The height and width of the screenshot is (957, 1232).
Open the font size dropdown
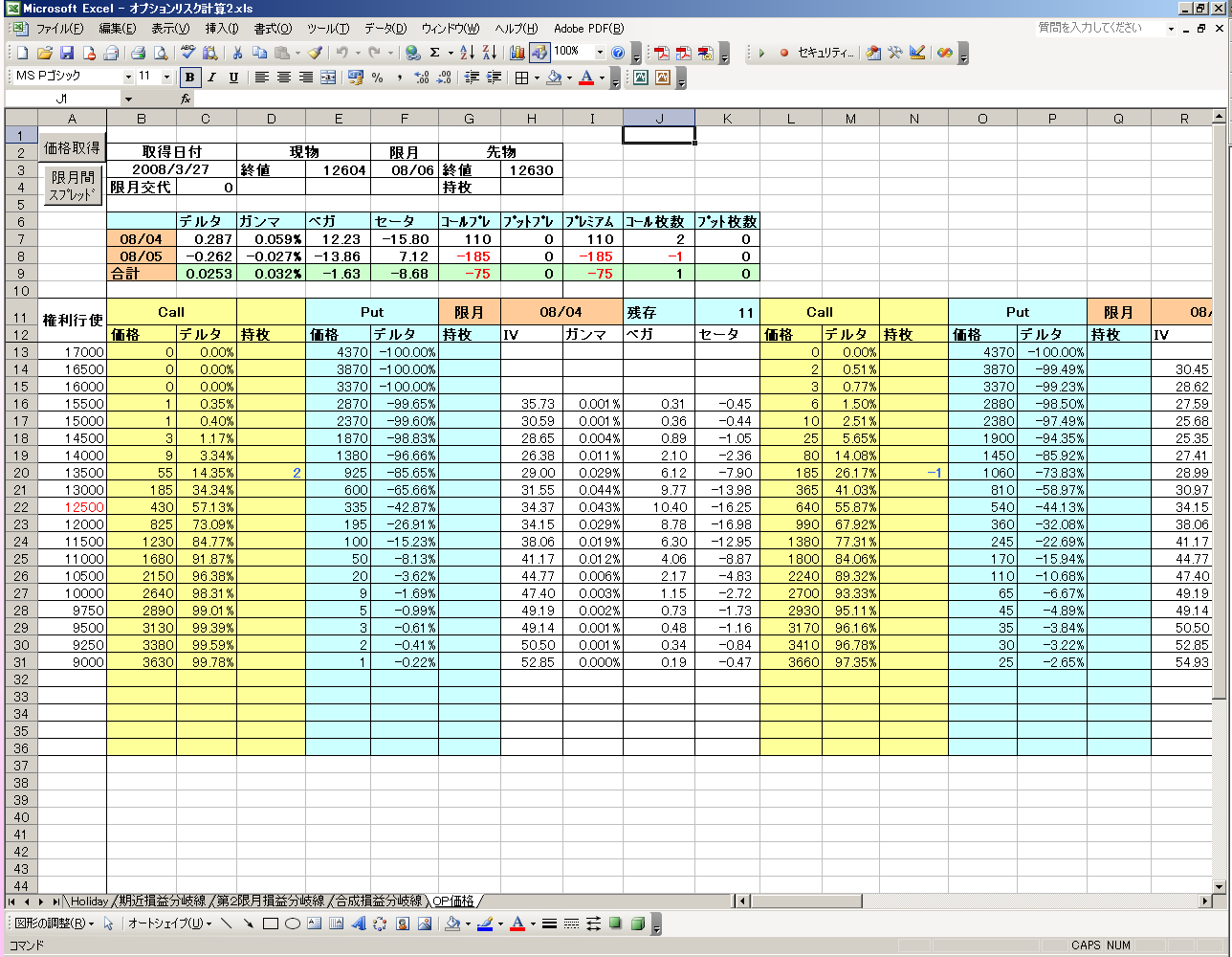pyautogui.click(x=166, y=77)
